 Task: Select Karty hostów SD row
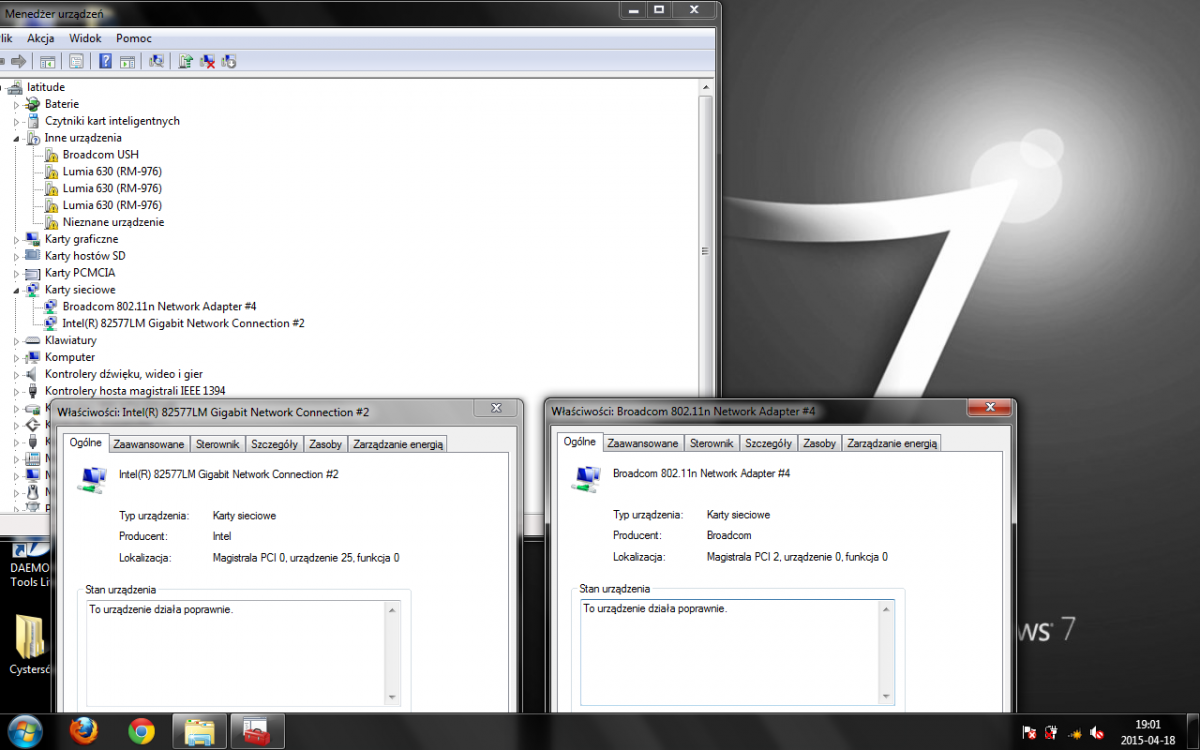pyautogui.click(x=85, y=256)
